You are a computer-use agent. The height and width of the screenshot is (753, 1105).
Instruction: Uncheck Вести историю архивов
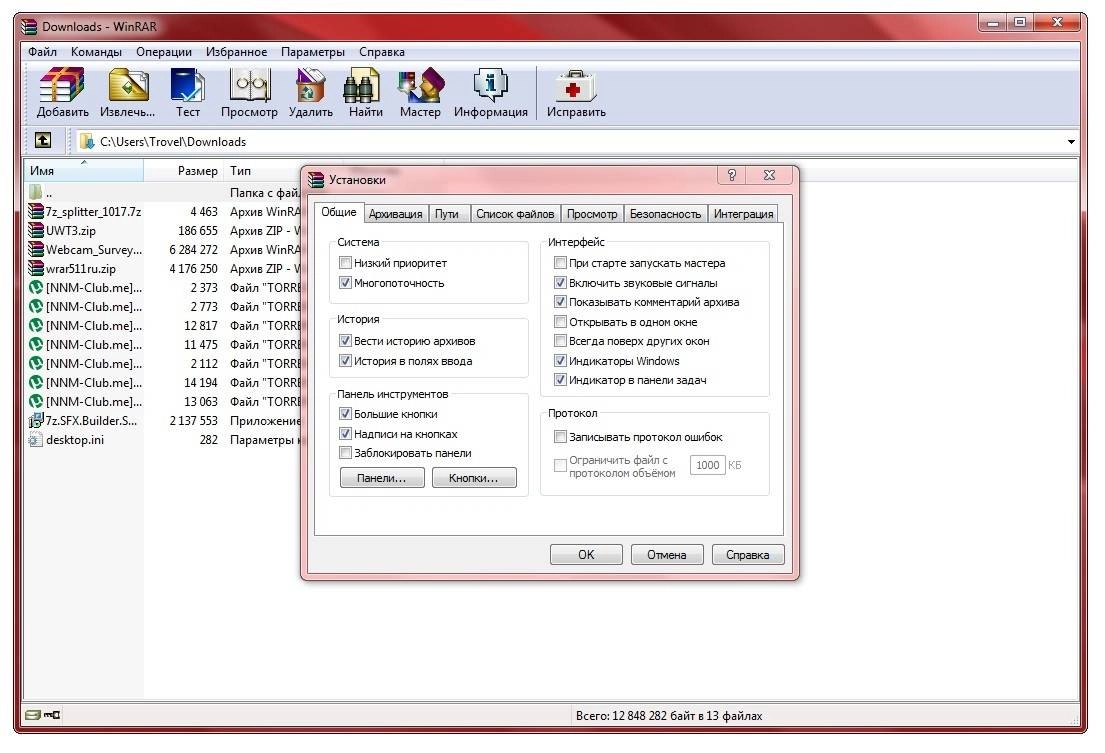345,340
